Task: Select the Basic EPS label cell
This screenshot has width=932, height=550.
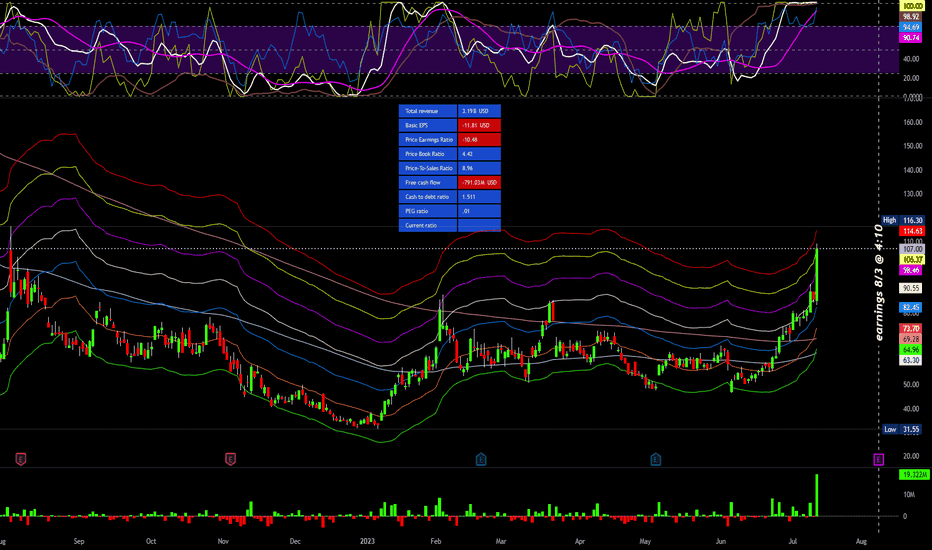Action: click(x=428, y=125)
